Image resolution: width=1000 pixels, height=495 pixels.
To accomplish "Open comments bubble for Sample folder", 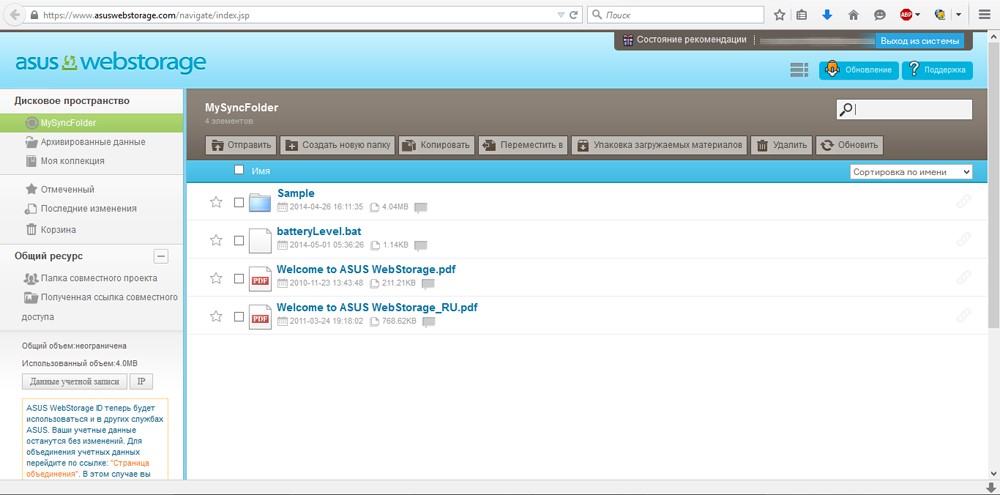I will 420,207.
